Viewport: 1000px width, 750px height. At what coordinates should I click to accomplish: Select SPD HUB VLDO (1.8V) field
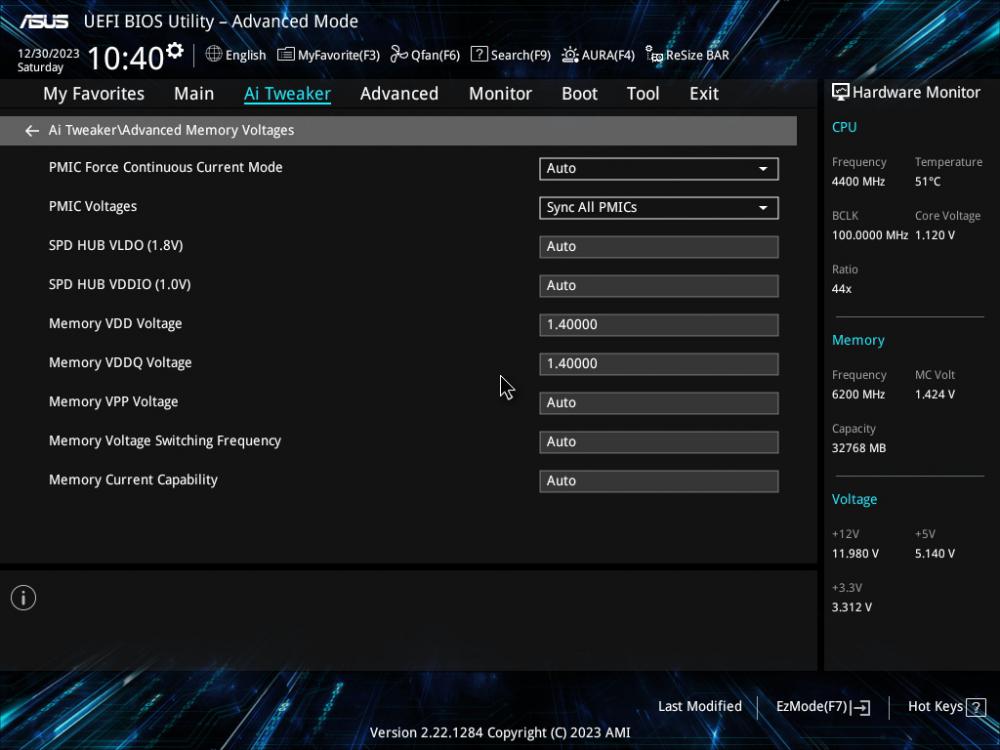point(659,247)
